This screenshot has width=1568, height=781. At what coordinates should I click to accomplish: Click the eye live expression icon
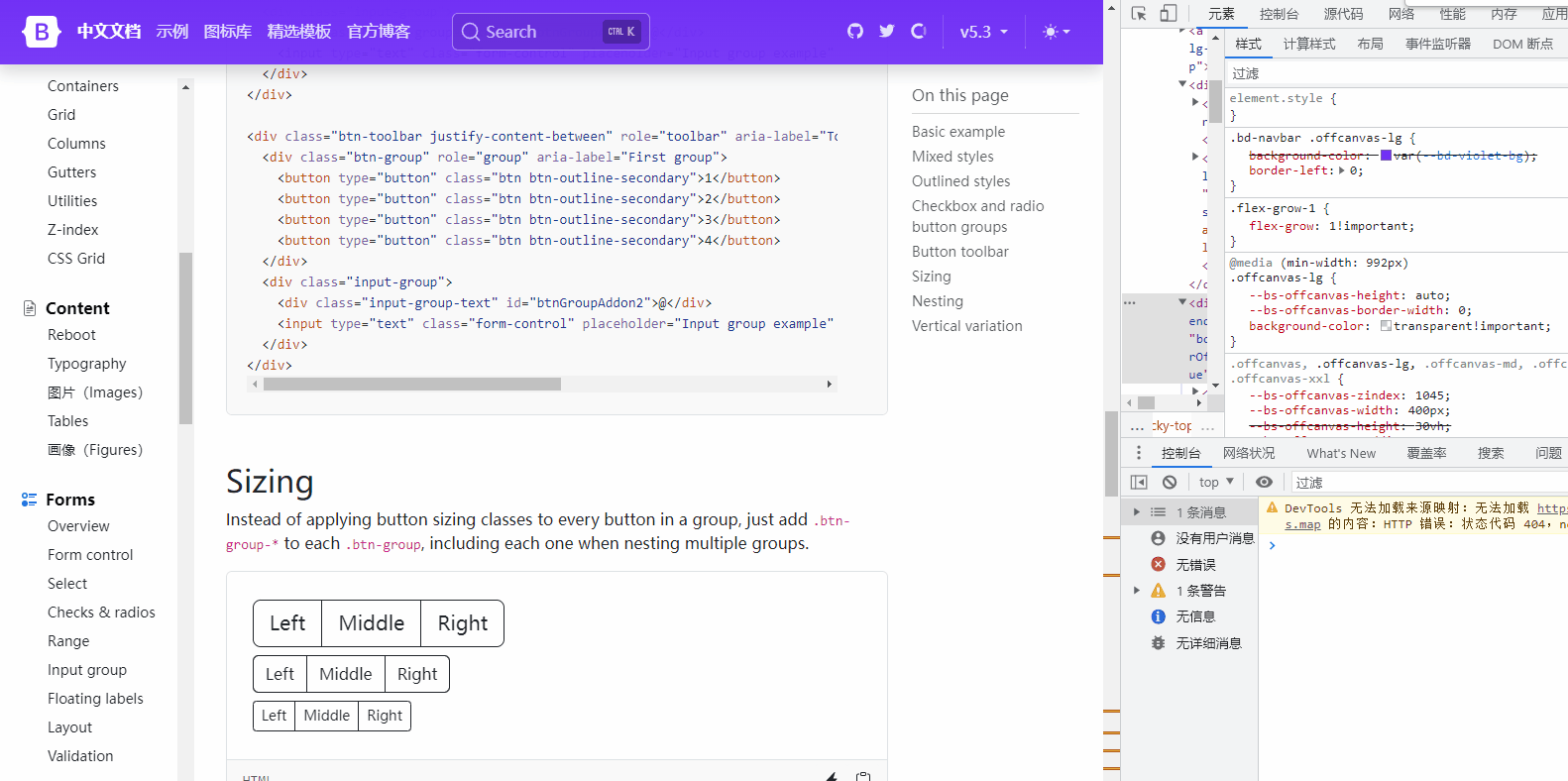click(x=1264, y=482)
